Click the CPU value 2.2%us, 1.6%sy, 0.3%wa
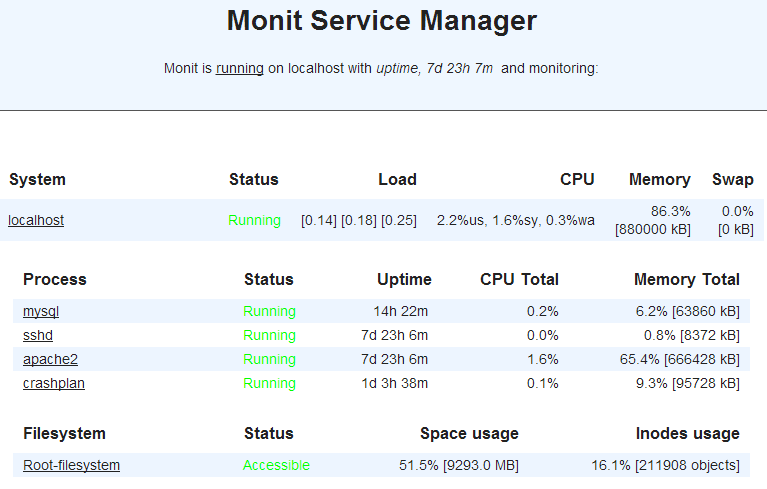Viewport: 767px width, 489px height. (516, 221)
